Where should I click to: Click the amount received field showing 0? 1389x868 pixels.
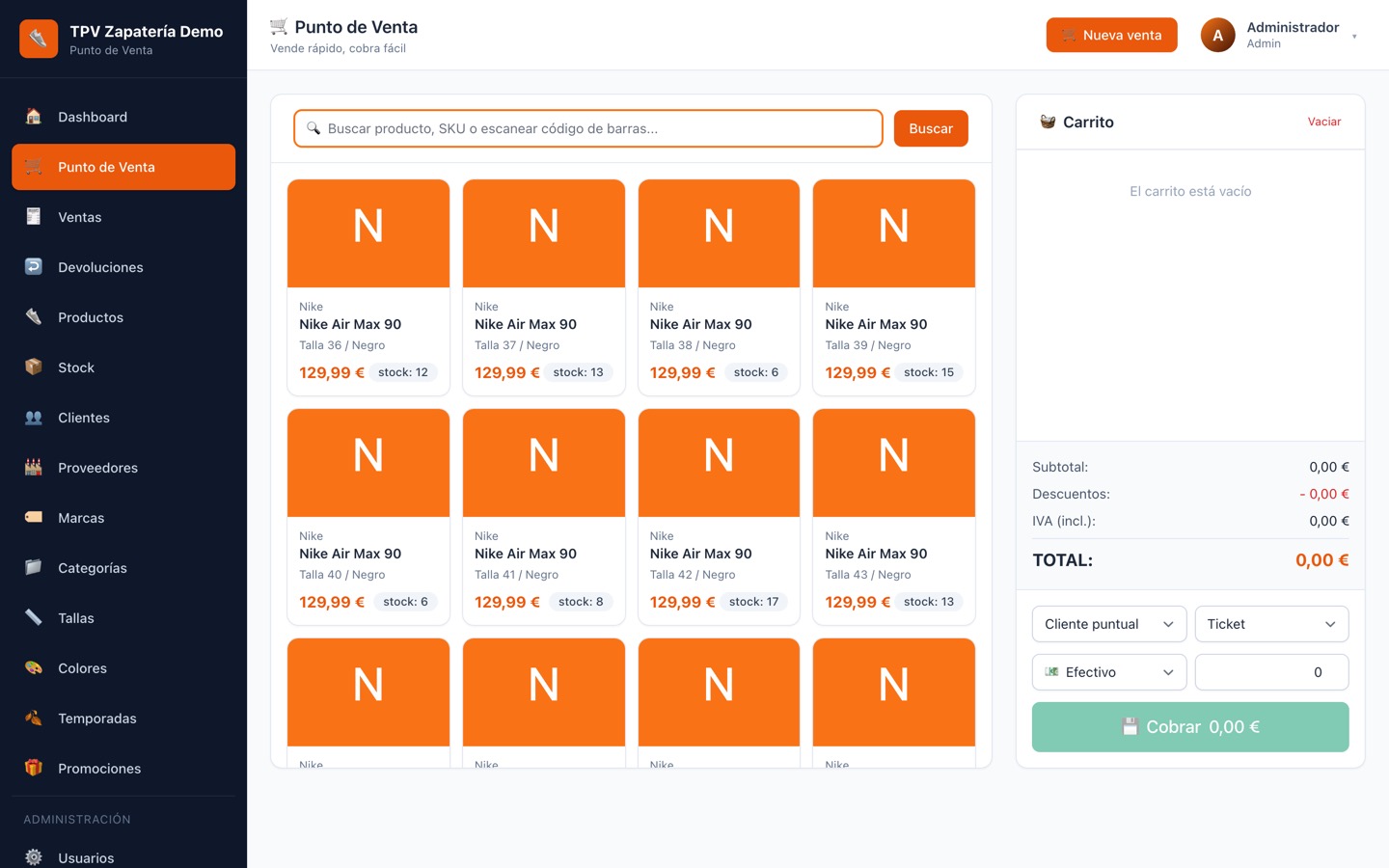1271,672
